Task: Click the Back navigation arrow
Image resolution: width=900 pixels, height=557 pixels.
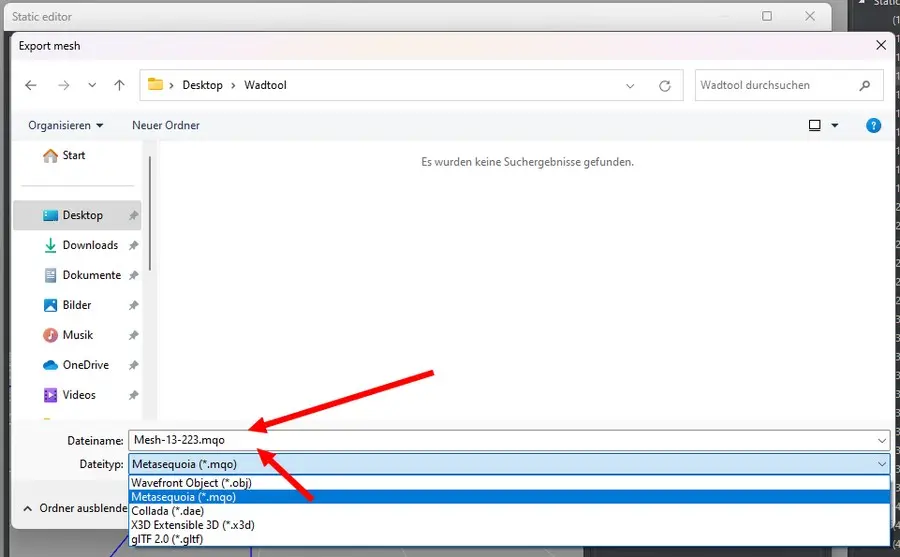Action: click(x=31, y=86)
